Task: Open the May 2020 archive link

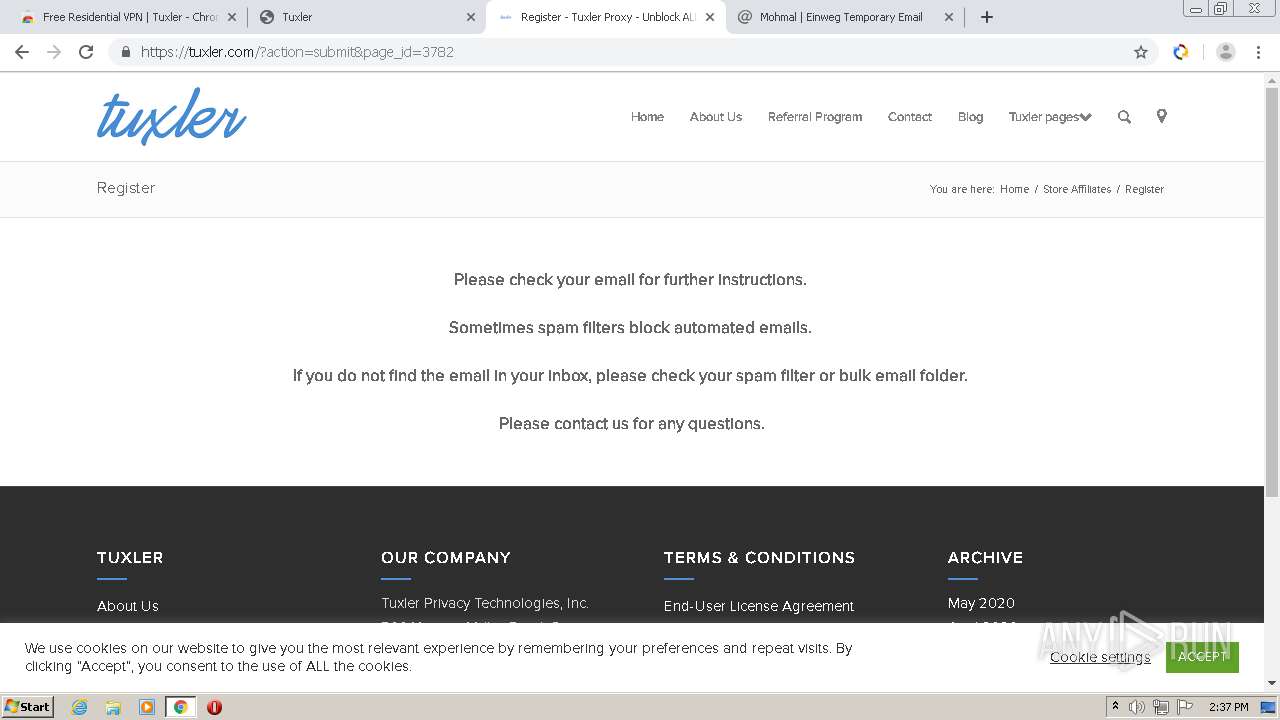Action: (981, 603)
